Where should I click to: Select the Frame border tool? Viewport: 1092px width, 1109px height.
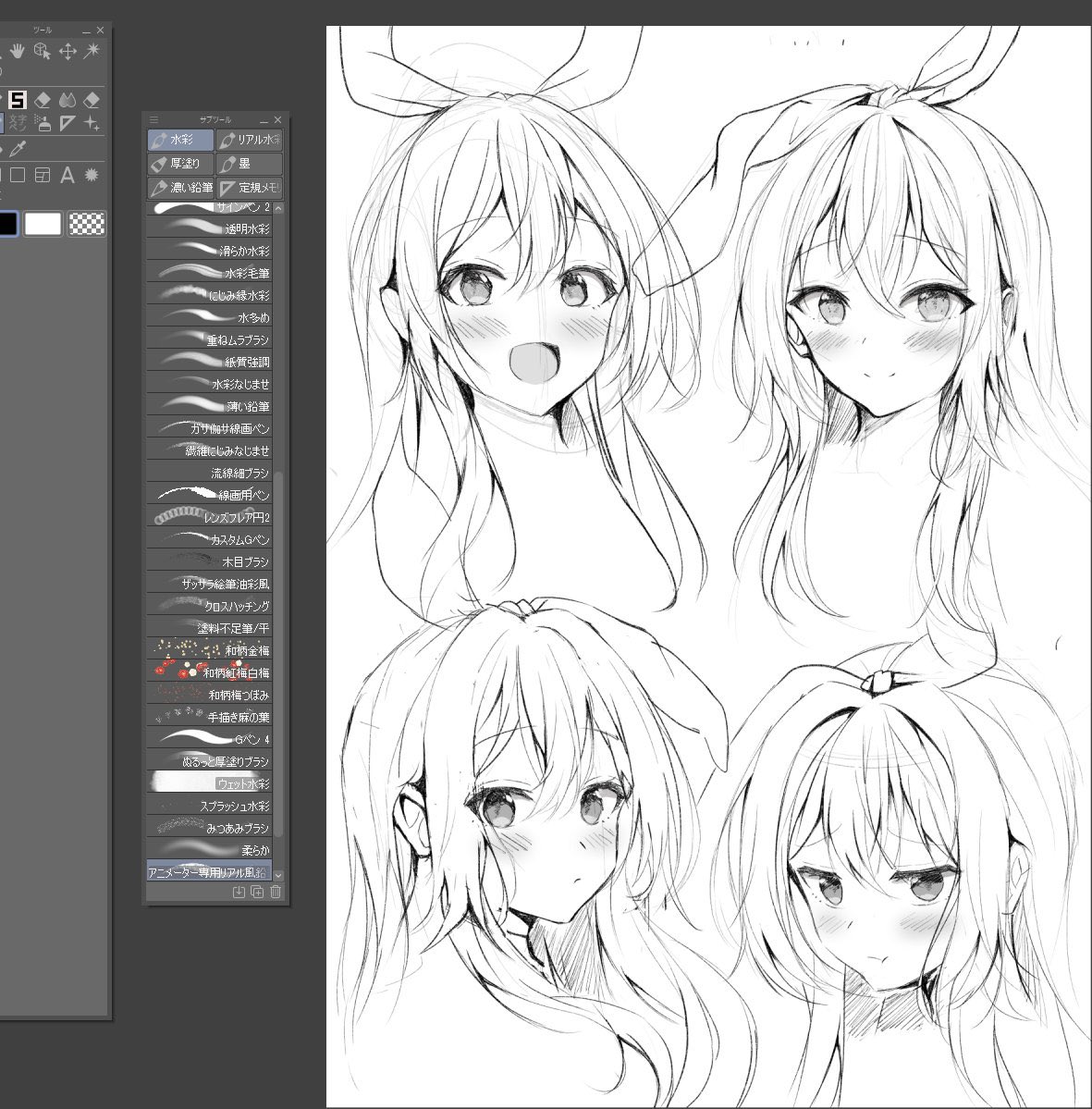[43, 175]
